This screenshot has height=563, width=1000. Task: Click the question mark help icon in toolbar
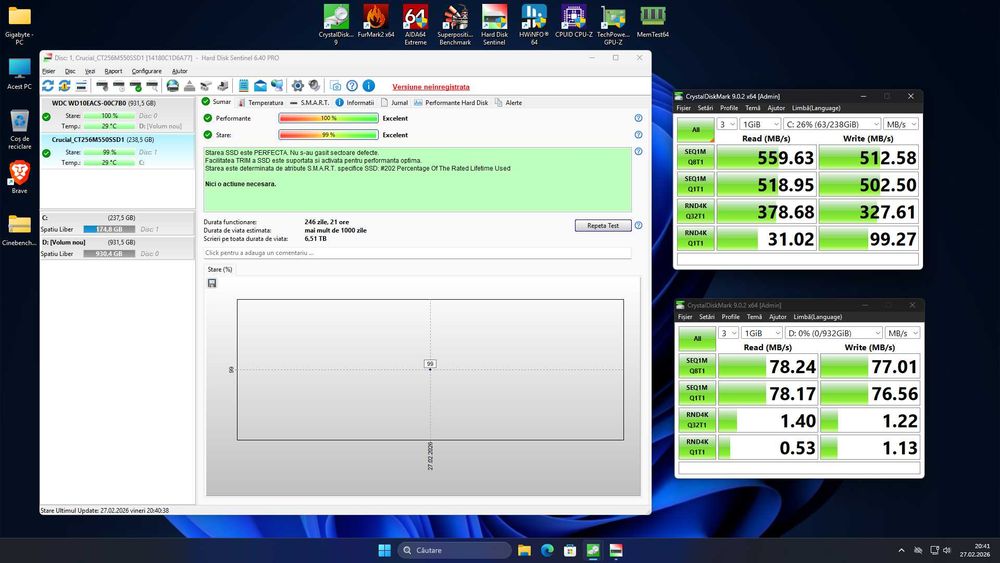tap(352, 85)
